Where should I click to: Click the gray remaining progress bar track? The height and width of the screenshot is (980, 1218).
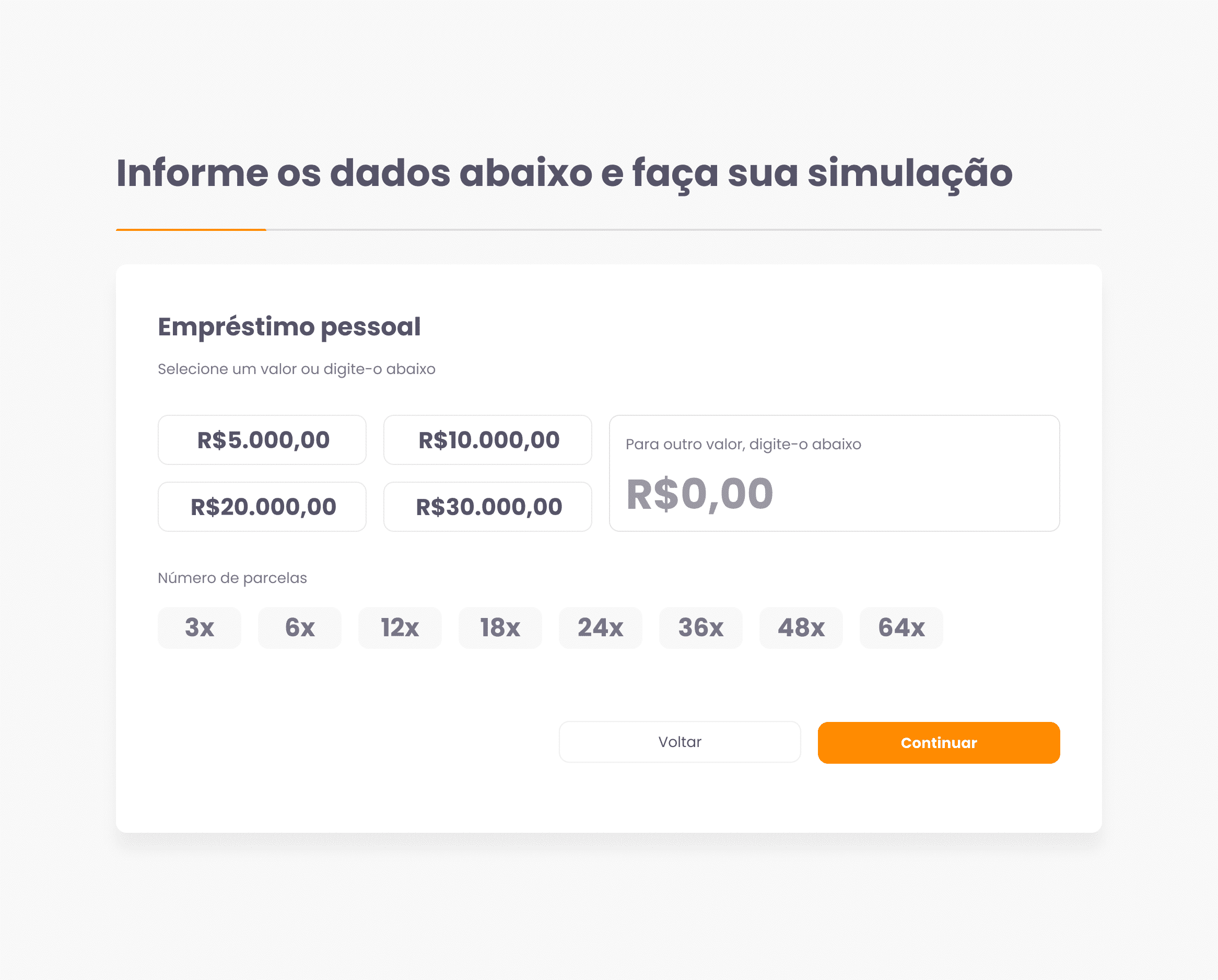(684, 229)
